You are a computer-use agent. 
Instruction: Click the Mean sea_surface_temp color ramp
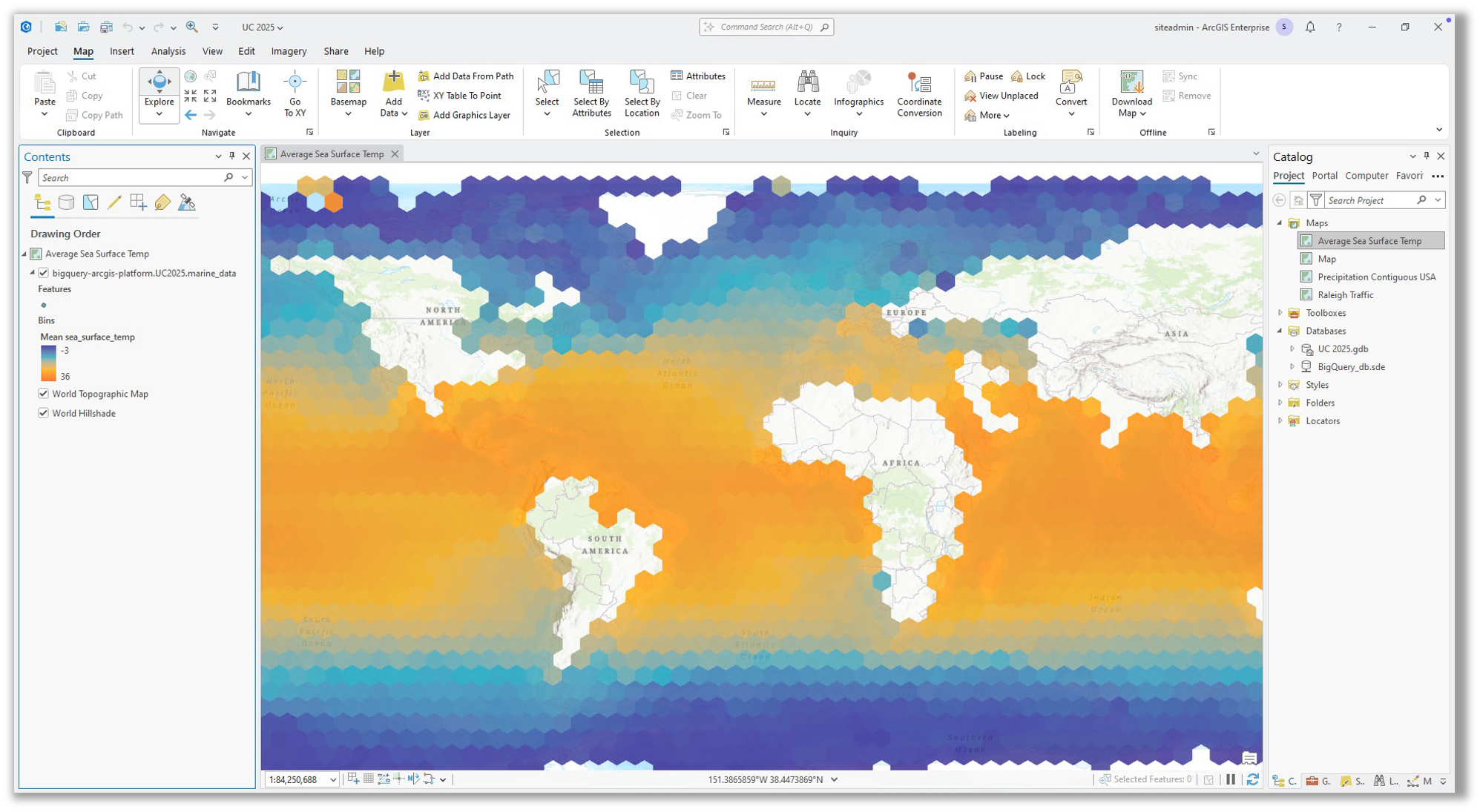tap(48, 363)
